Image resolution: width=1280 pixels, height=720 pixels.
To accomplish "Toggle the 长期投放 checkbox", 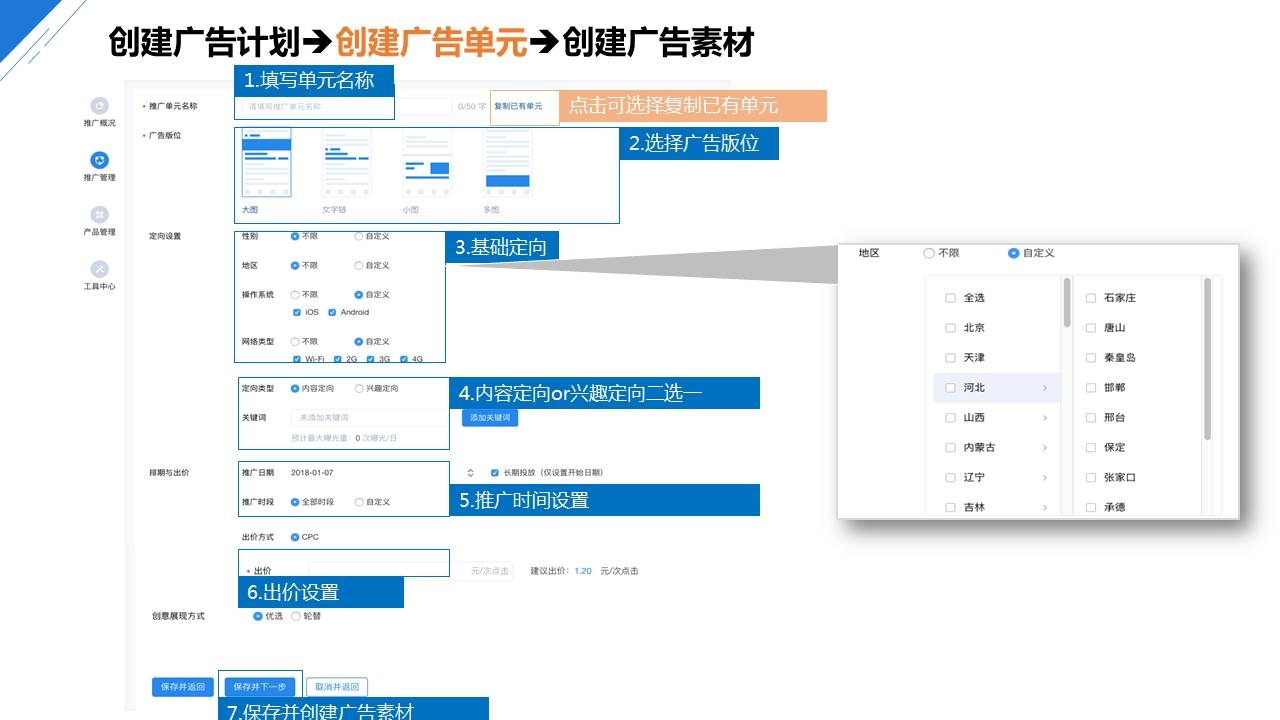I will coord(494,473).
